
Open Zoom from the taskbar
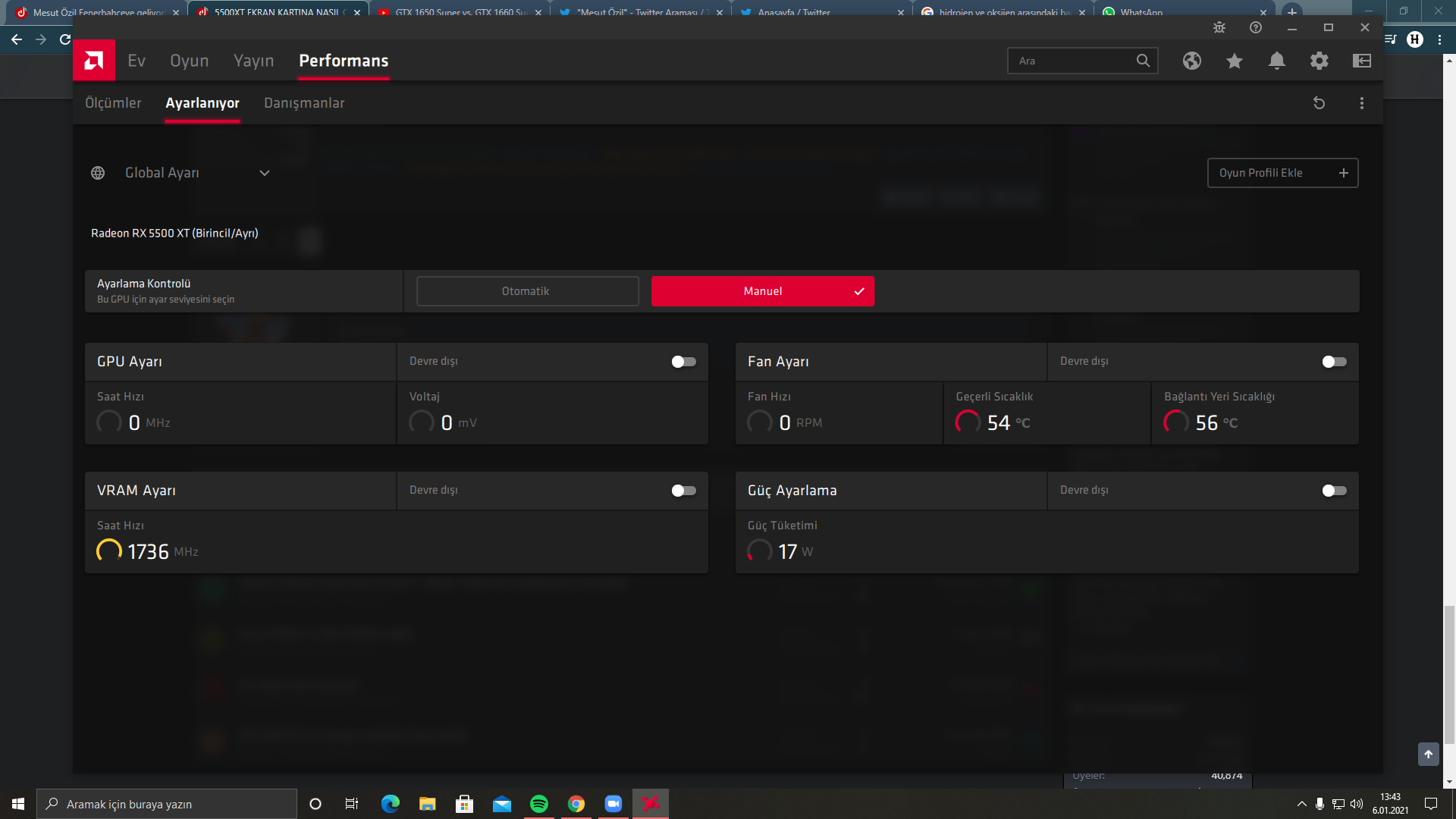click(x=613, y=804)
